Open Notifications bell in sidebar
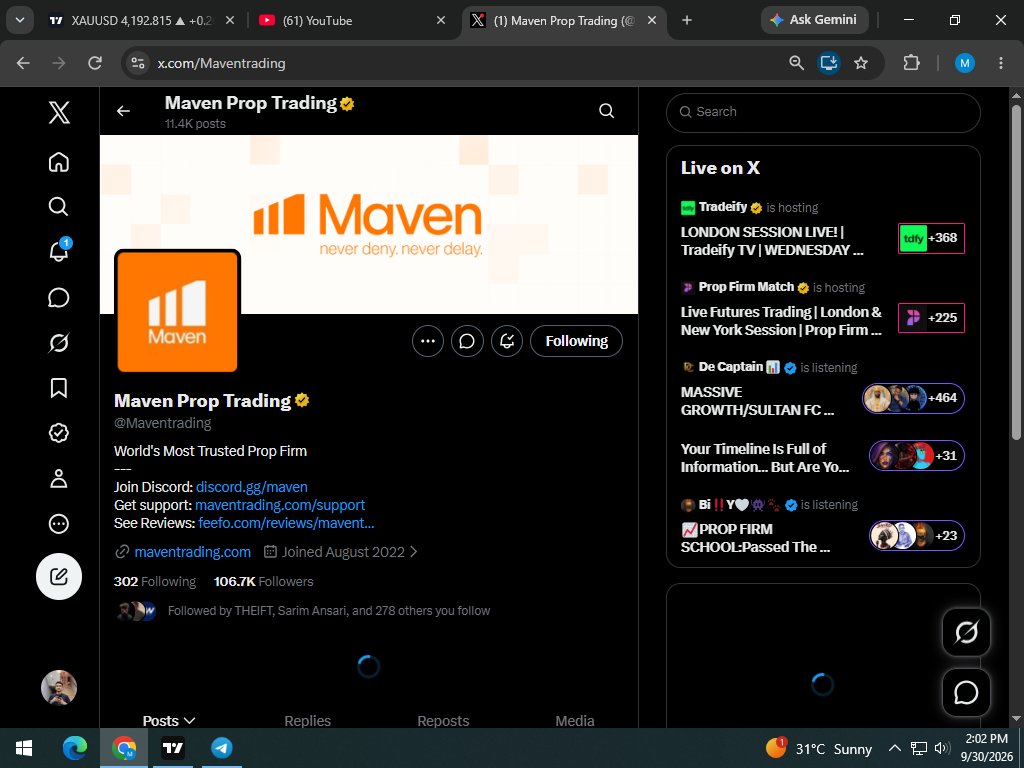 click(59, 251)
